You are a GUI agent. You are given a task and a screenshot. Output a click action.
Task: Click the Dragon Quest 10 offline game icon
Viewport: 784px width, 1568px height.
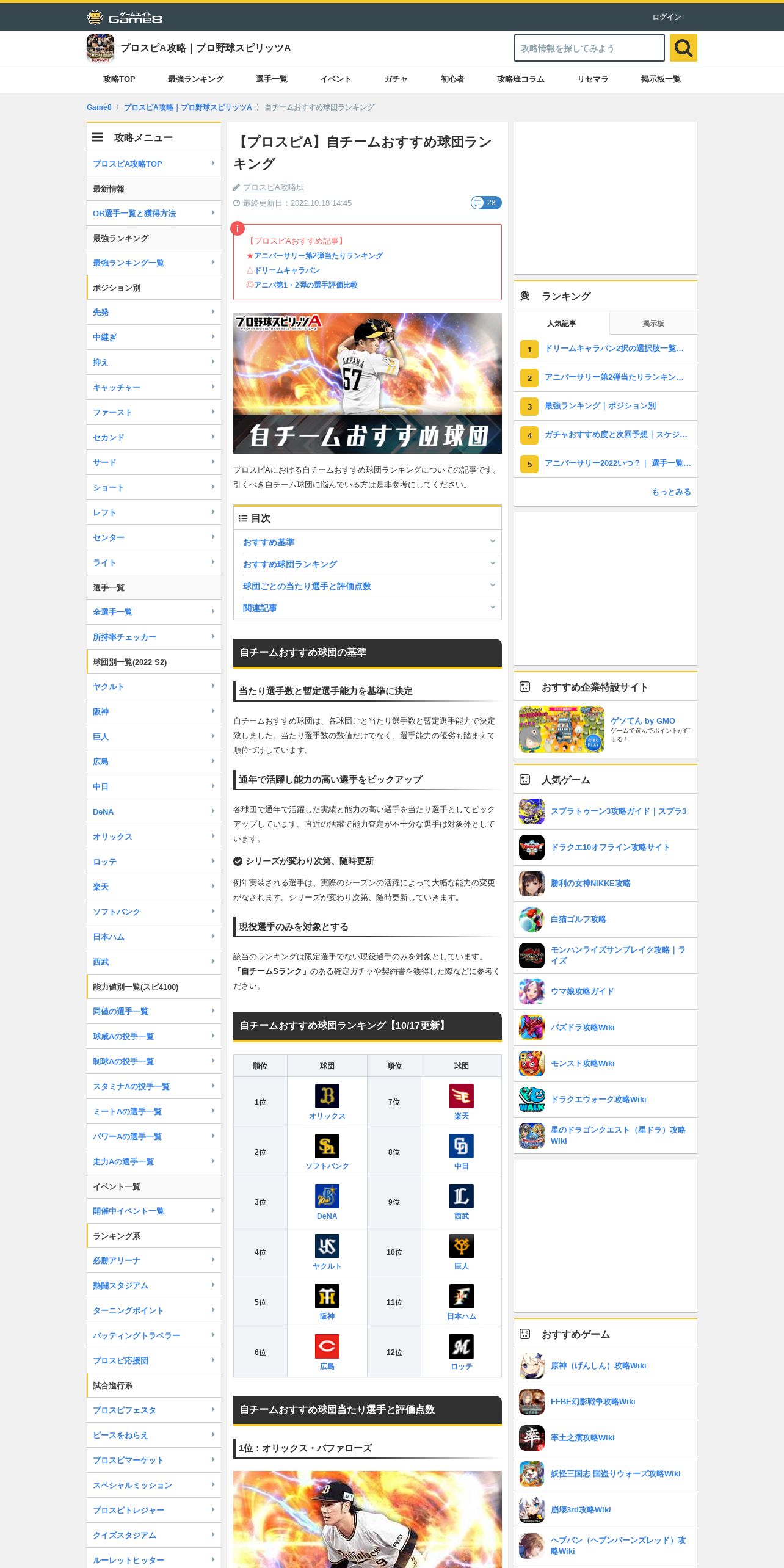coord(532,848)
